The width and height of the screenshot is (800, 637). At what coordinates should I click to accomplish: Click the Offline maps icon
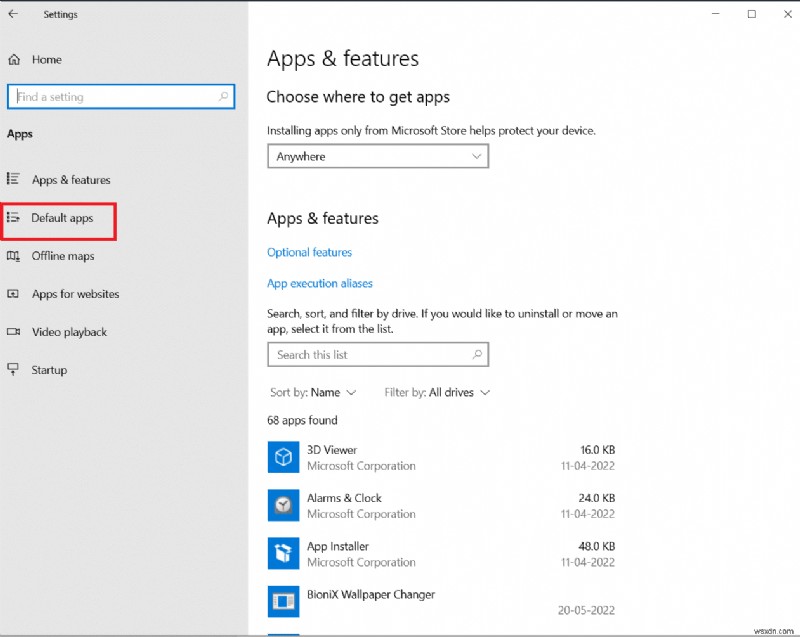pyautogui.click(x=13, y=256)
